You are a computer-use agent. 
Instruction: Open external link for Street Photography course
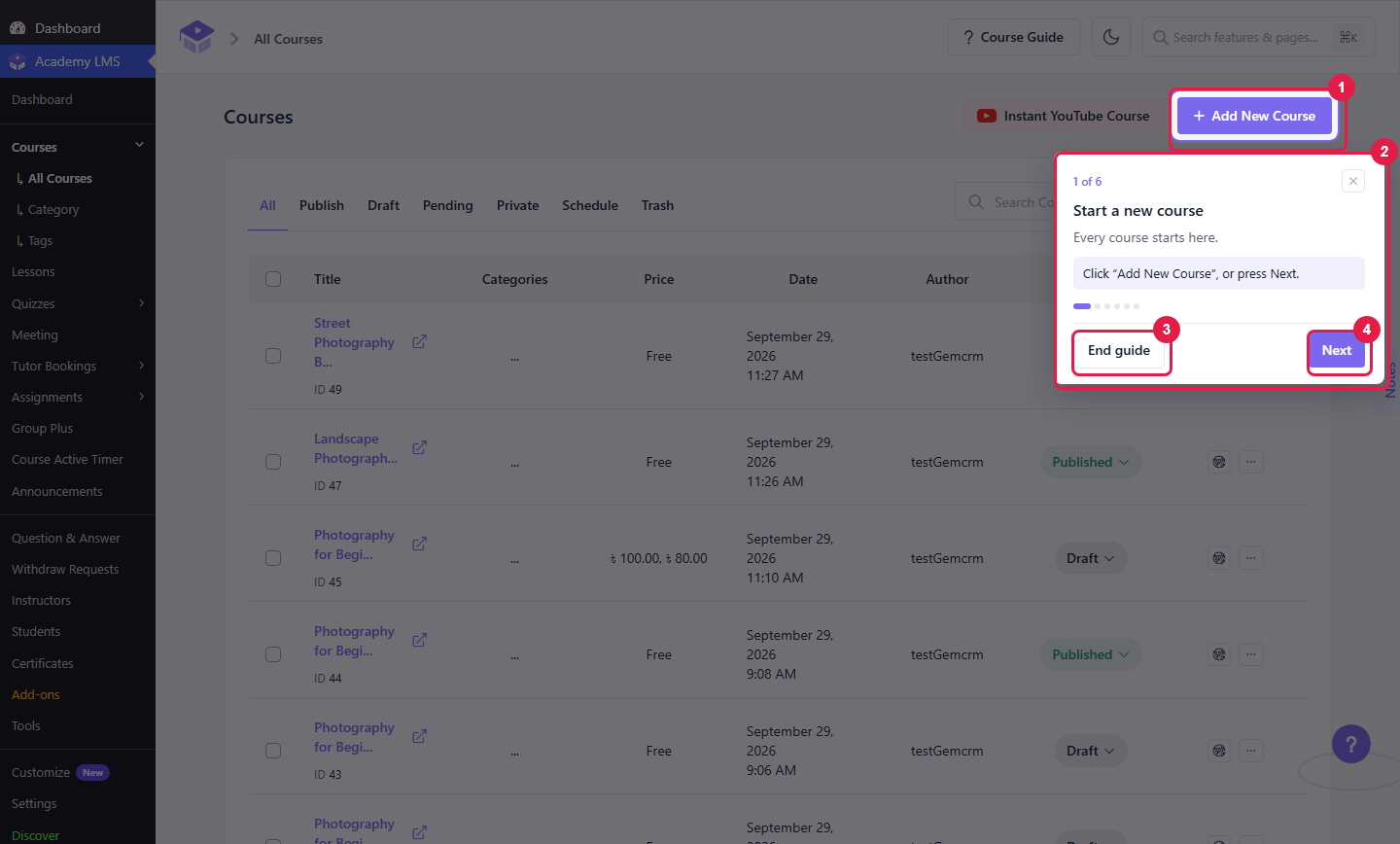pyautogui.click(x=419, y=342)
